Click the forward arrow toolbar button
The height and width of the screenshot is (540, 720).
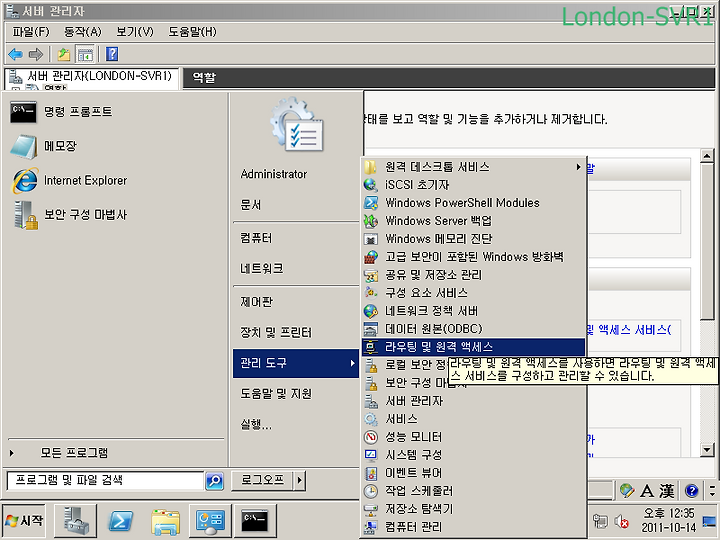click(35, 54)
